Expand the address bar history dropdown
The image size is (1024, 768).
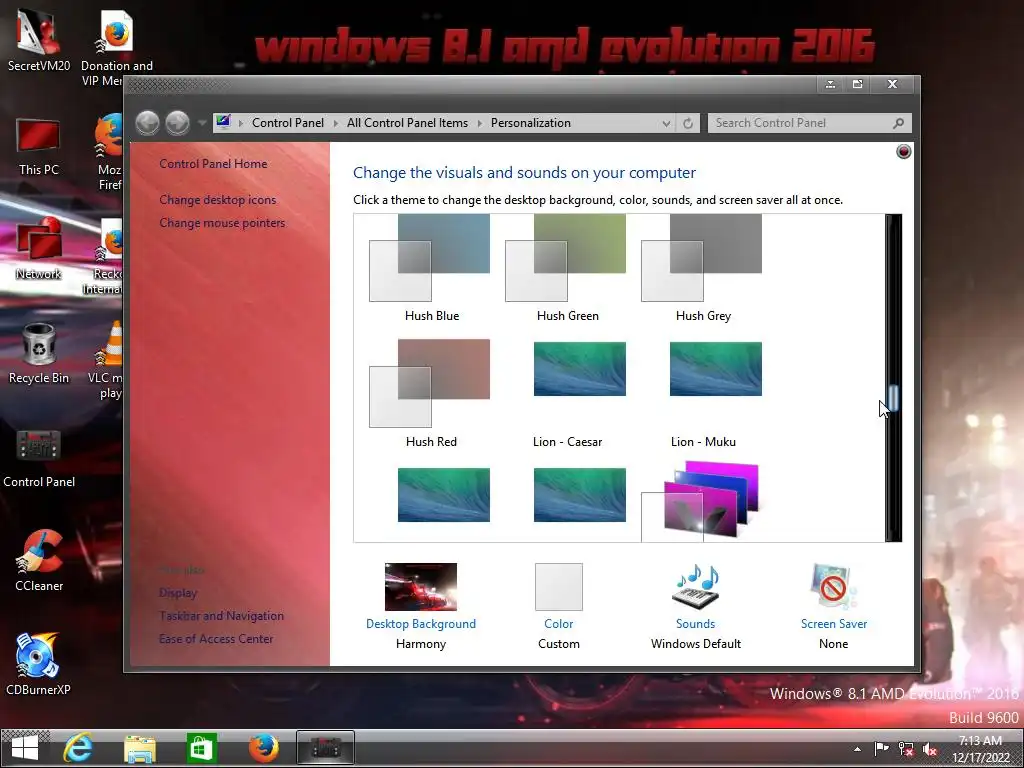[x=666, y=123]
